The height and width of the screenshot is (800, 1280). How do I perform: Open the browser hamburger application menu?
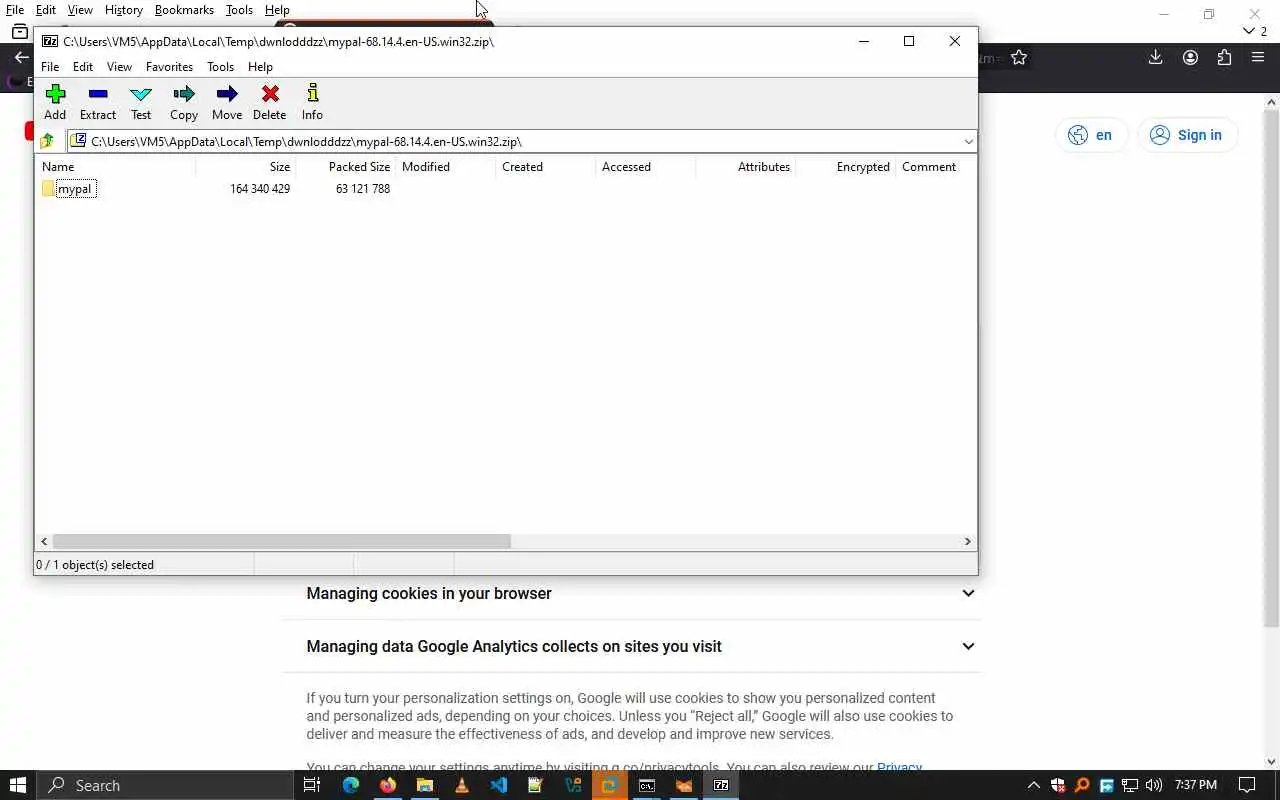(x=1258, y=58)
